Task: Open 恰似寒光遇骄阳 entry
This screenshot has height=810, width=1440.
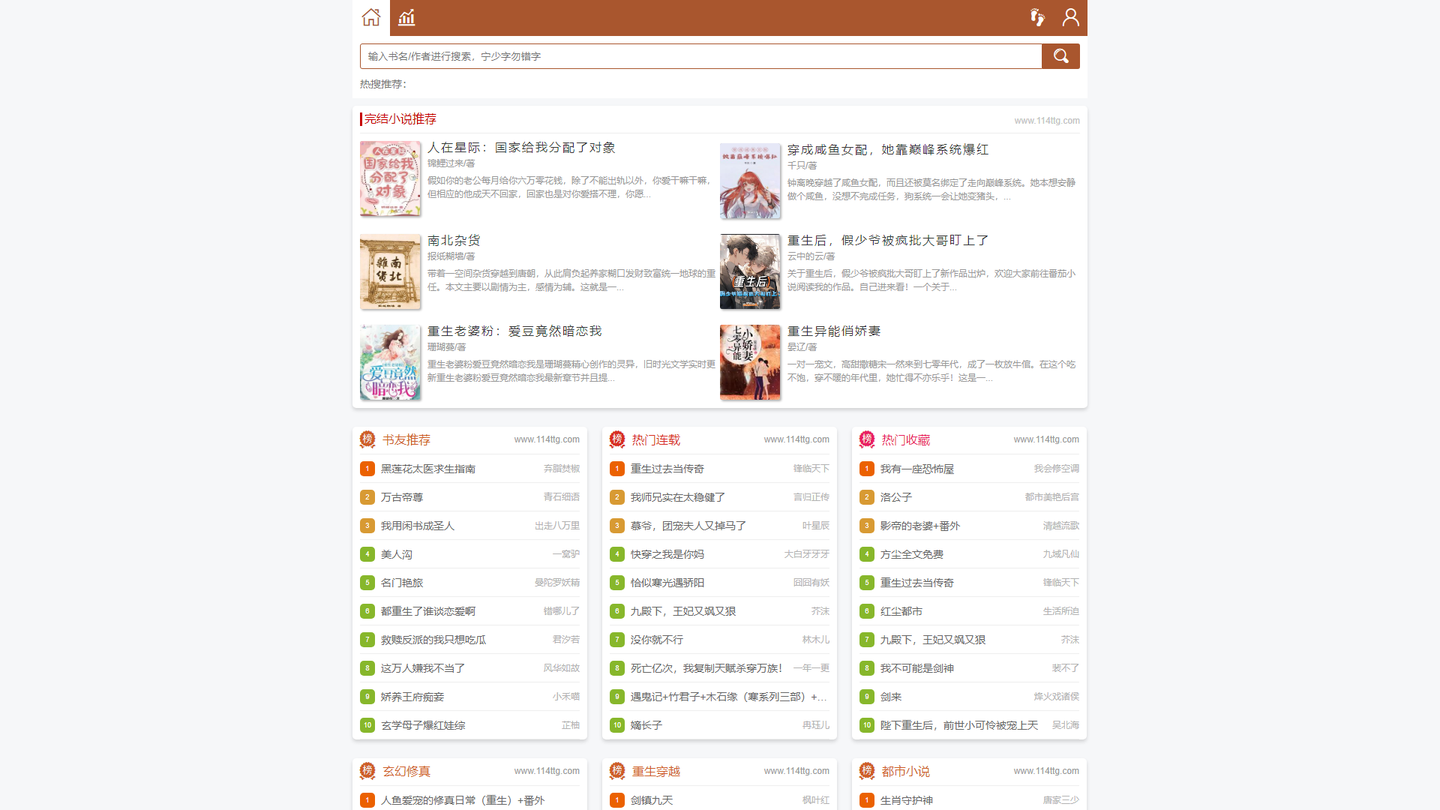Action: (x=667, y=583)
